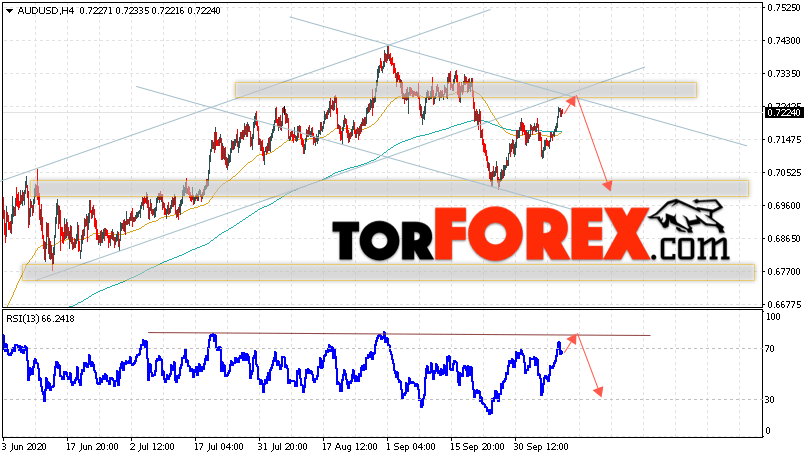Click the 0.70525 price axis label

click(784, 173)
